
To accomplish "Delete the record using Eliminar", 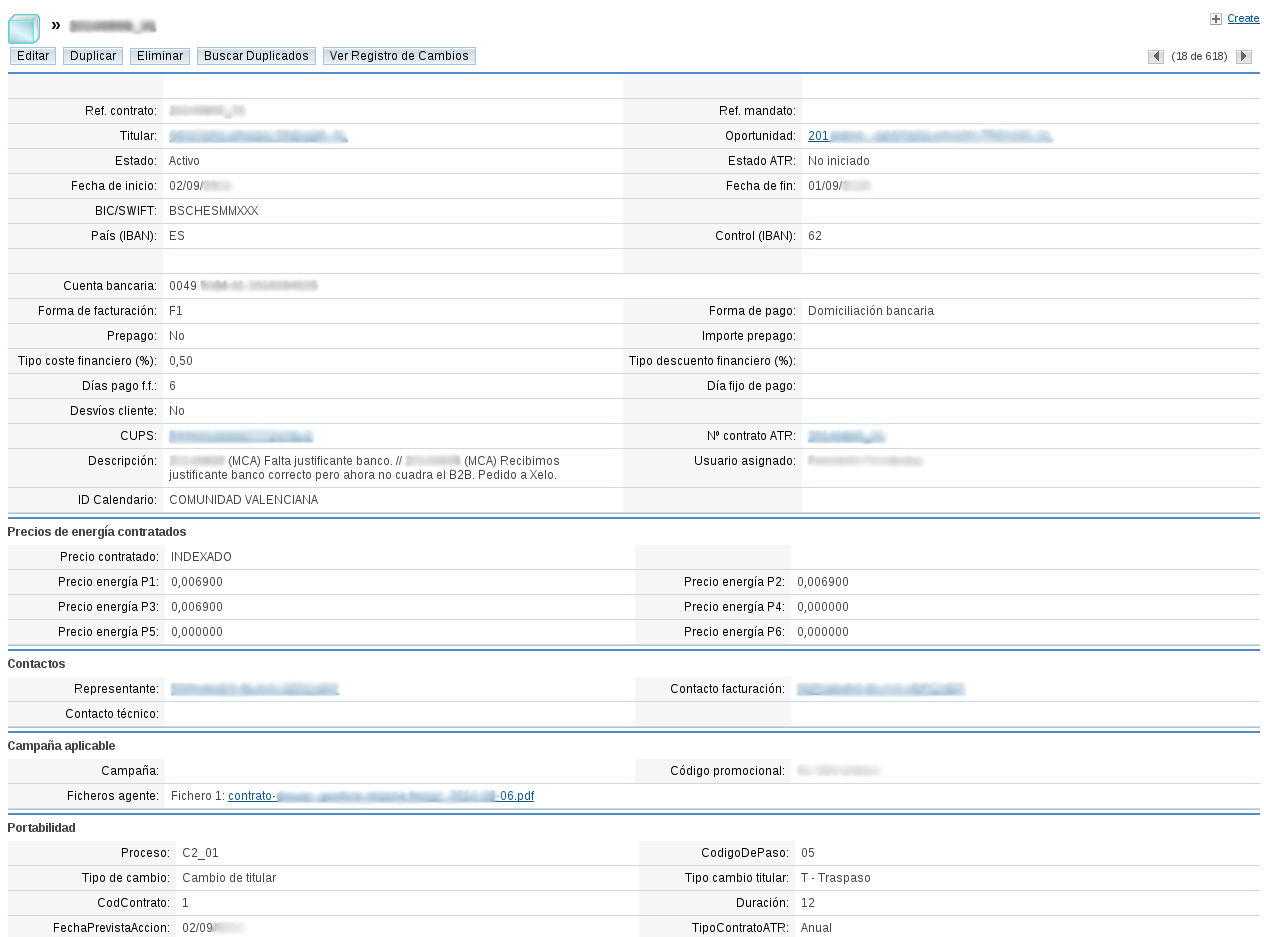I will (x=159, y=55).
